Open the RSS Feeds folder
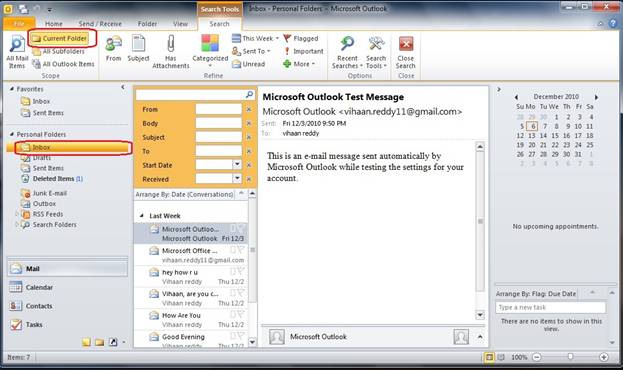This screenshot has width=623, height=370. click(42, 214)
